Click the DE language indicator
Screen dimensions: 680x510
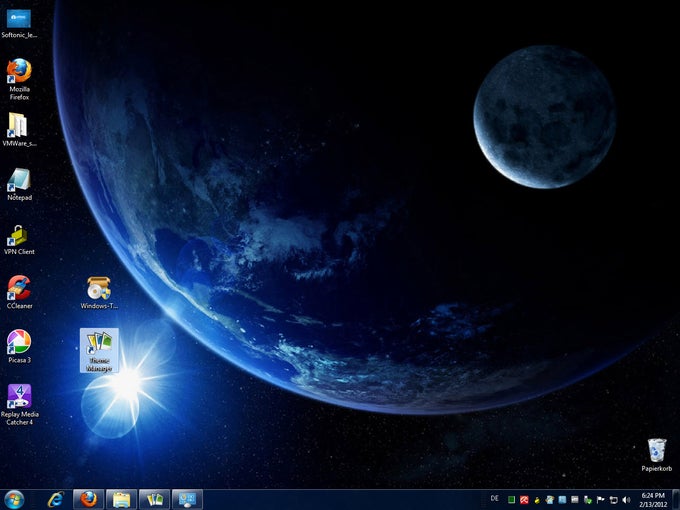[x=495, y=498]
